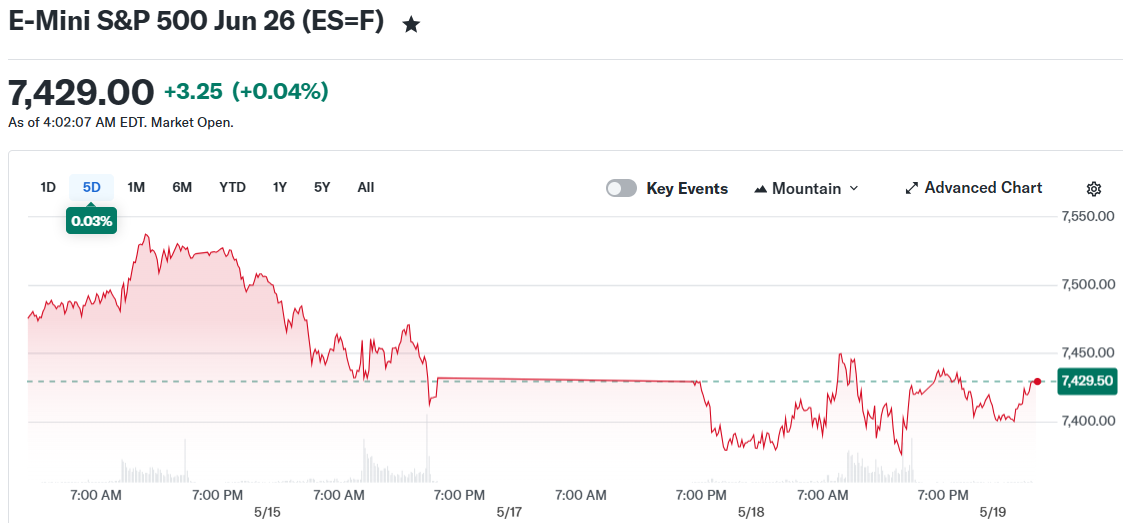
Task: Select the 1D time range tab
Action: (48, 188)
